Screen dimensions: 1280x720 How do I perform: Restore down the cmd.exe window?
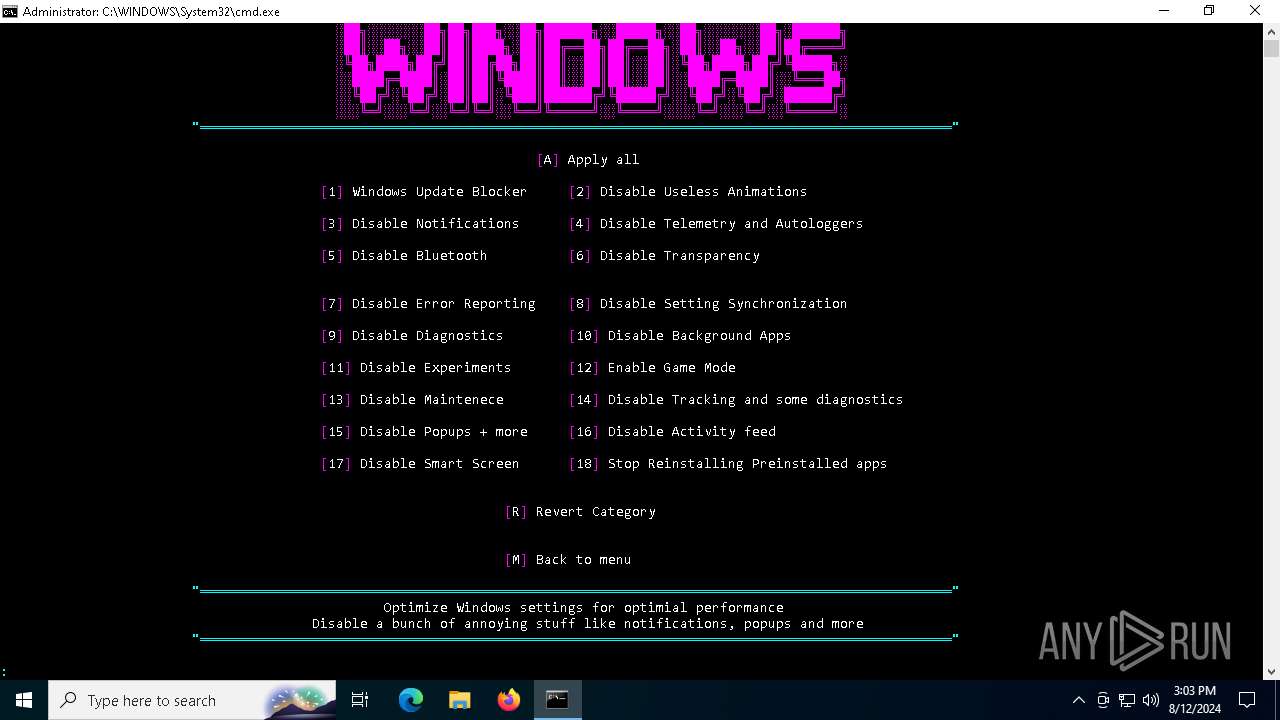click(1209, 11)
